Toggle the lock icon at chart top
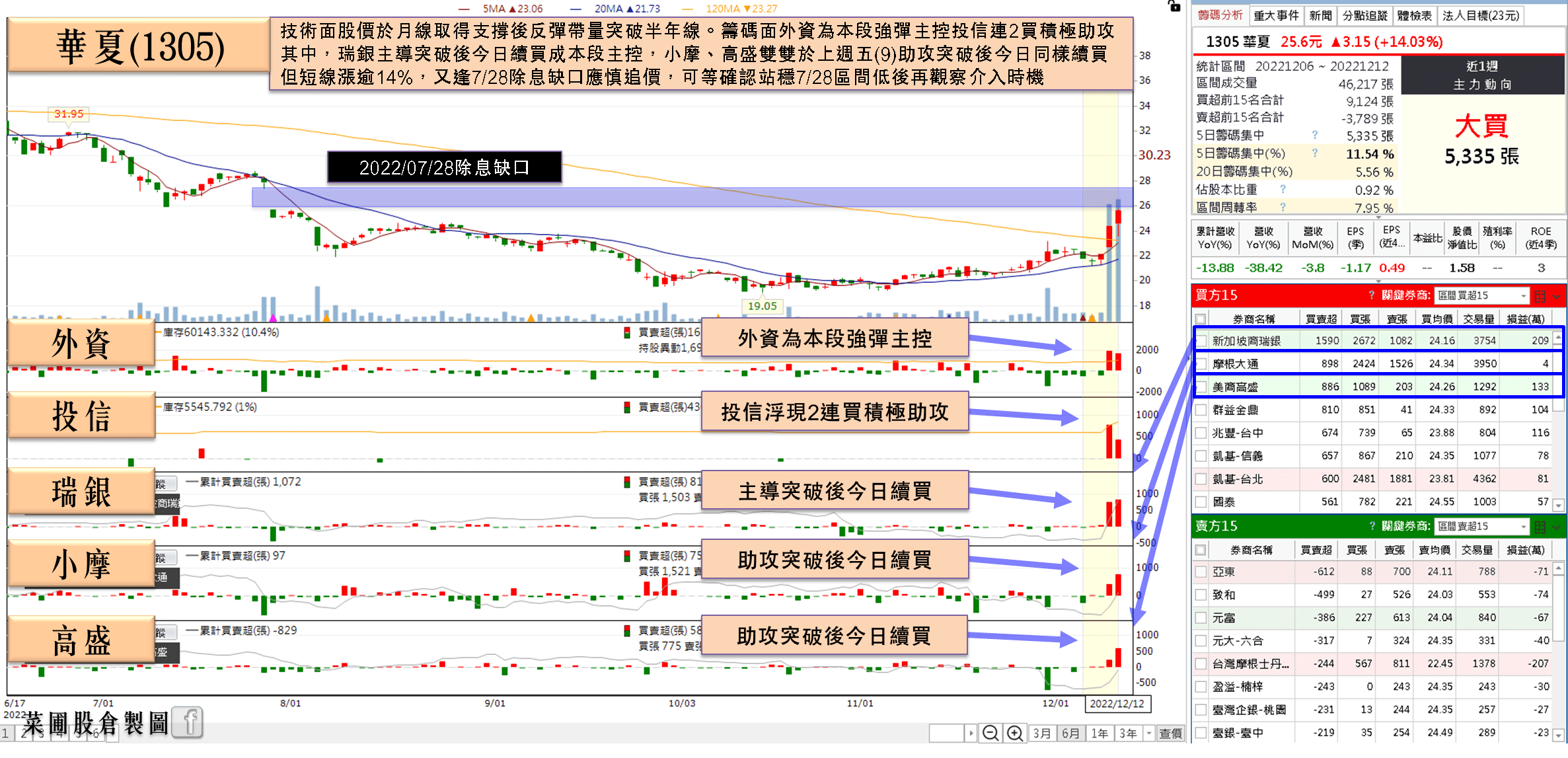 [x=1174, y=6]
